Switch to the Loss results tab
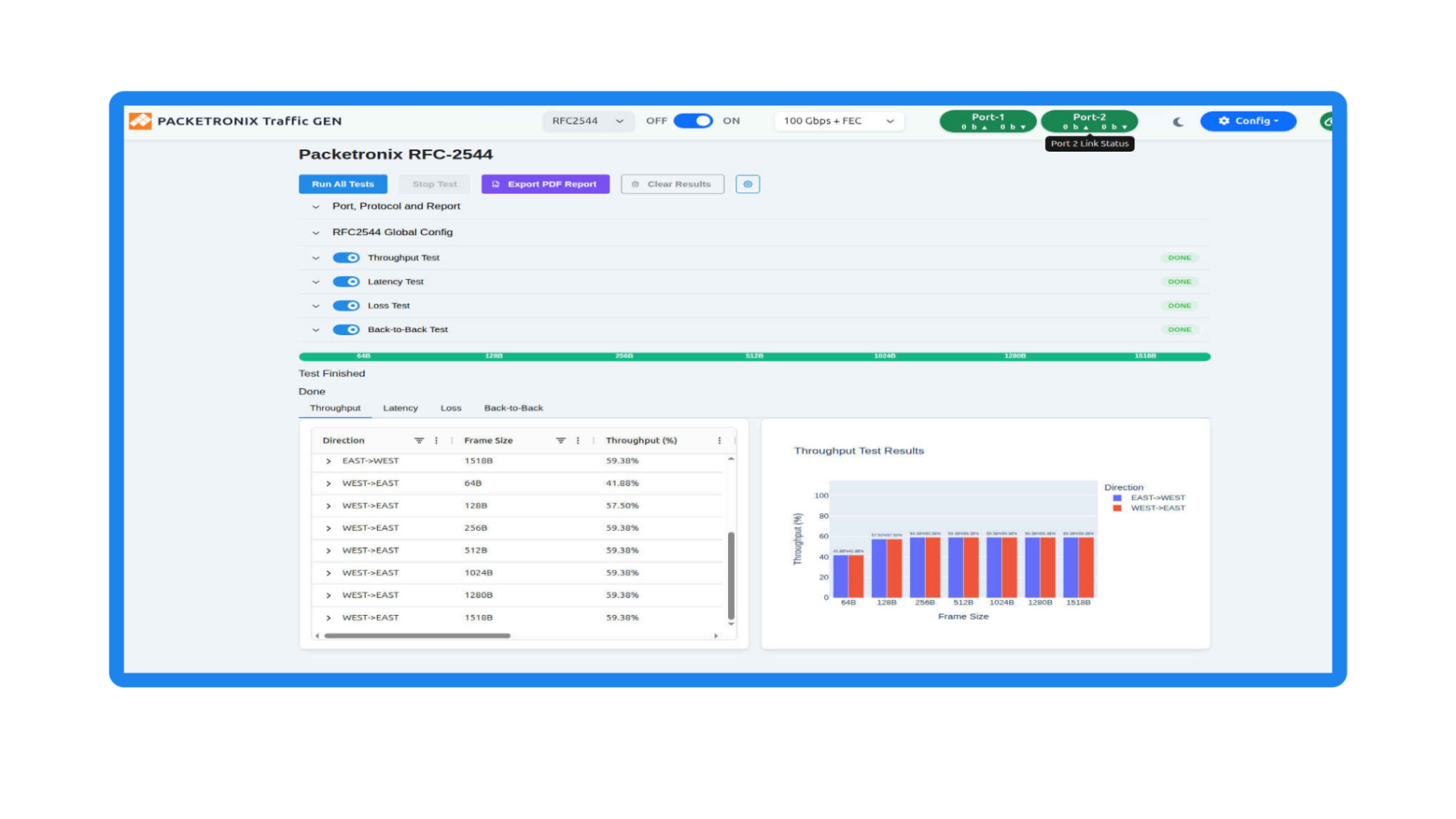Viewport: 1456px width, 819px height. 451,408
